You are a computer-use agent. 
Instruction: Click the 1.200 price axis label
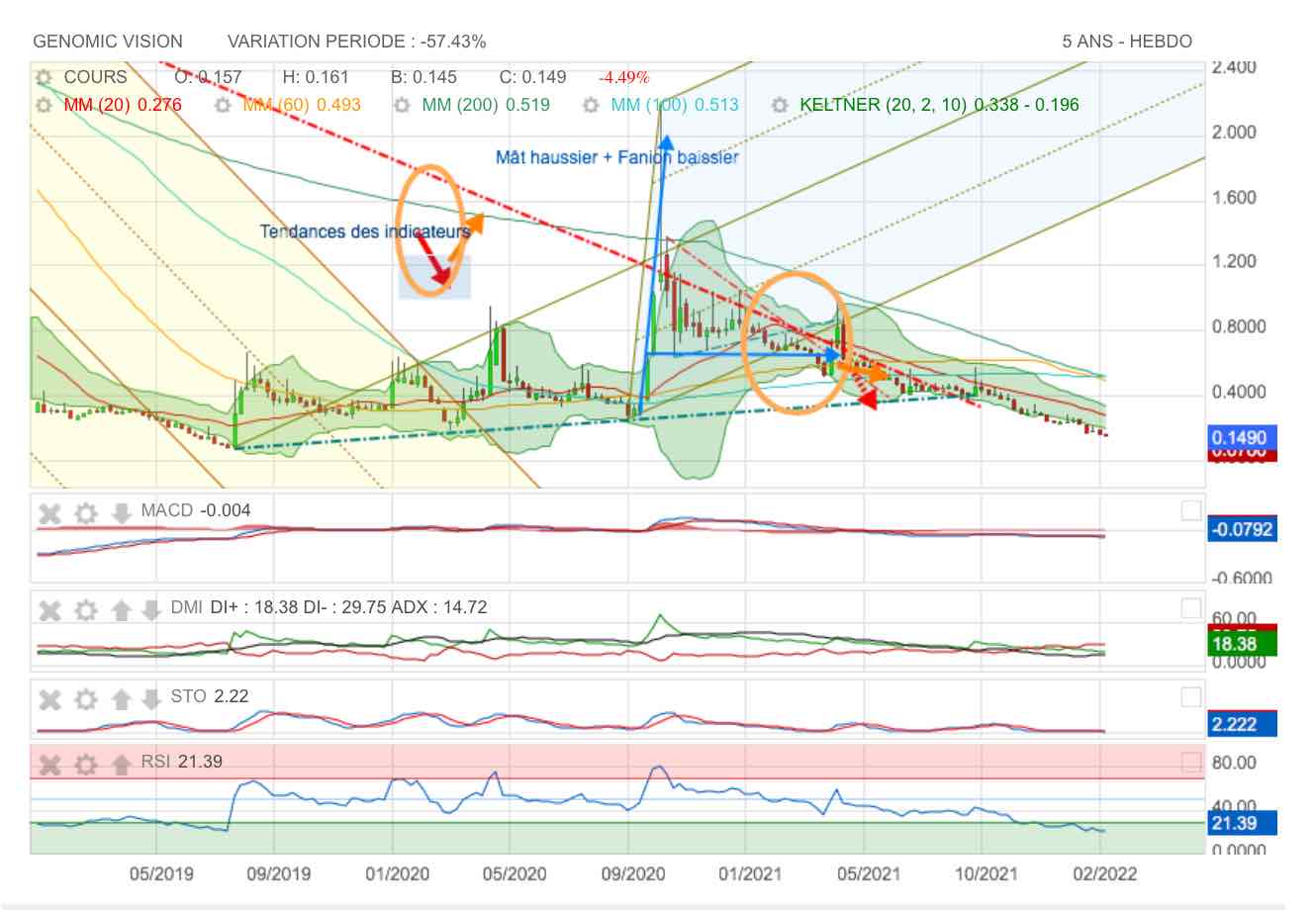click(1234, 262)
